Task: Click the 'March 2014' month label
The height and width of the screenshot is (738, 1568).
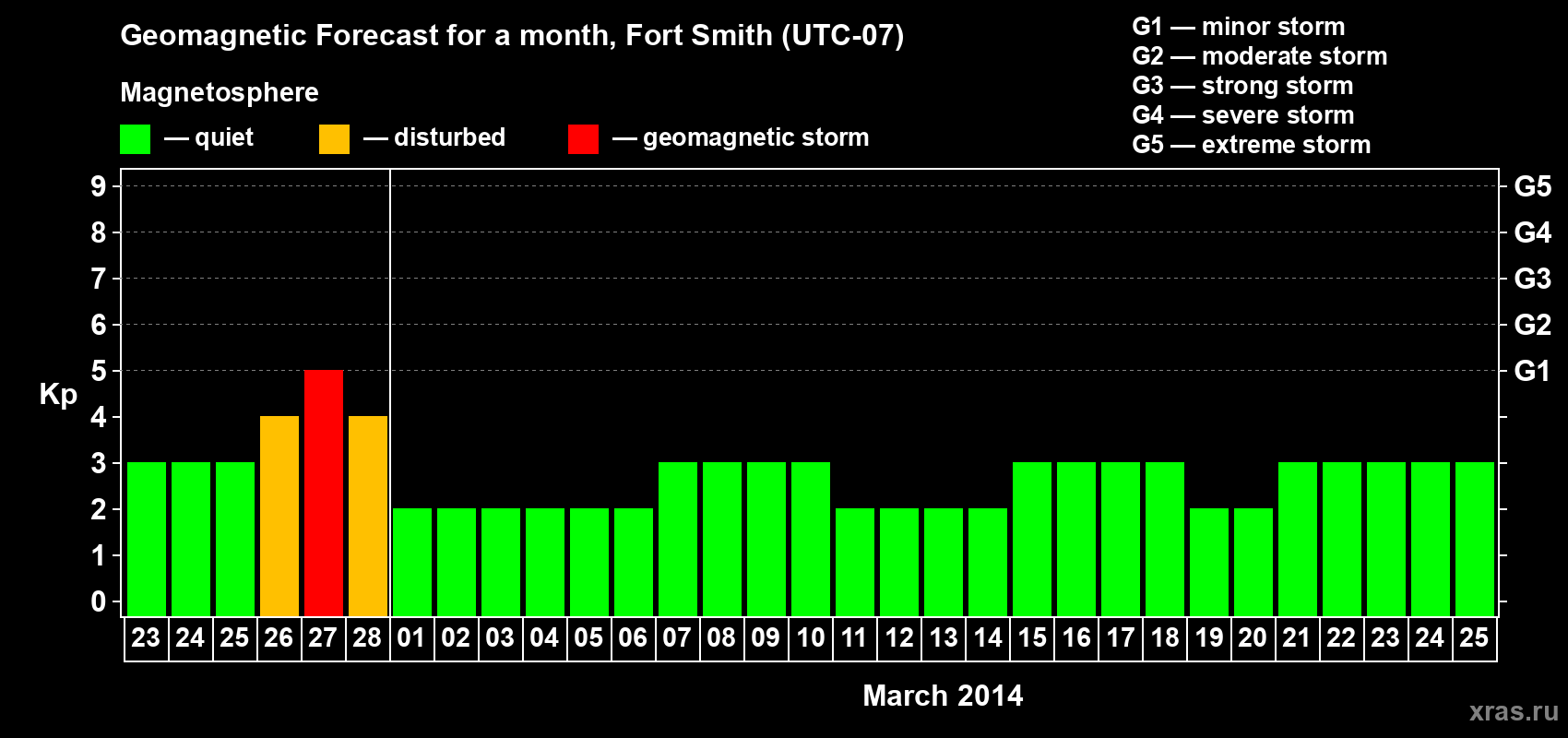Action: (x=943, y=696)
